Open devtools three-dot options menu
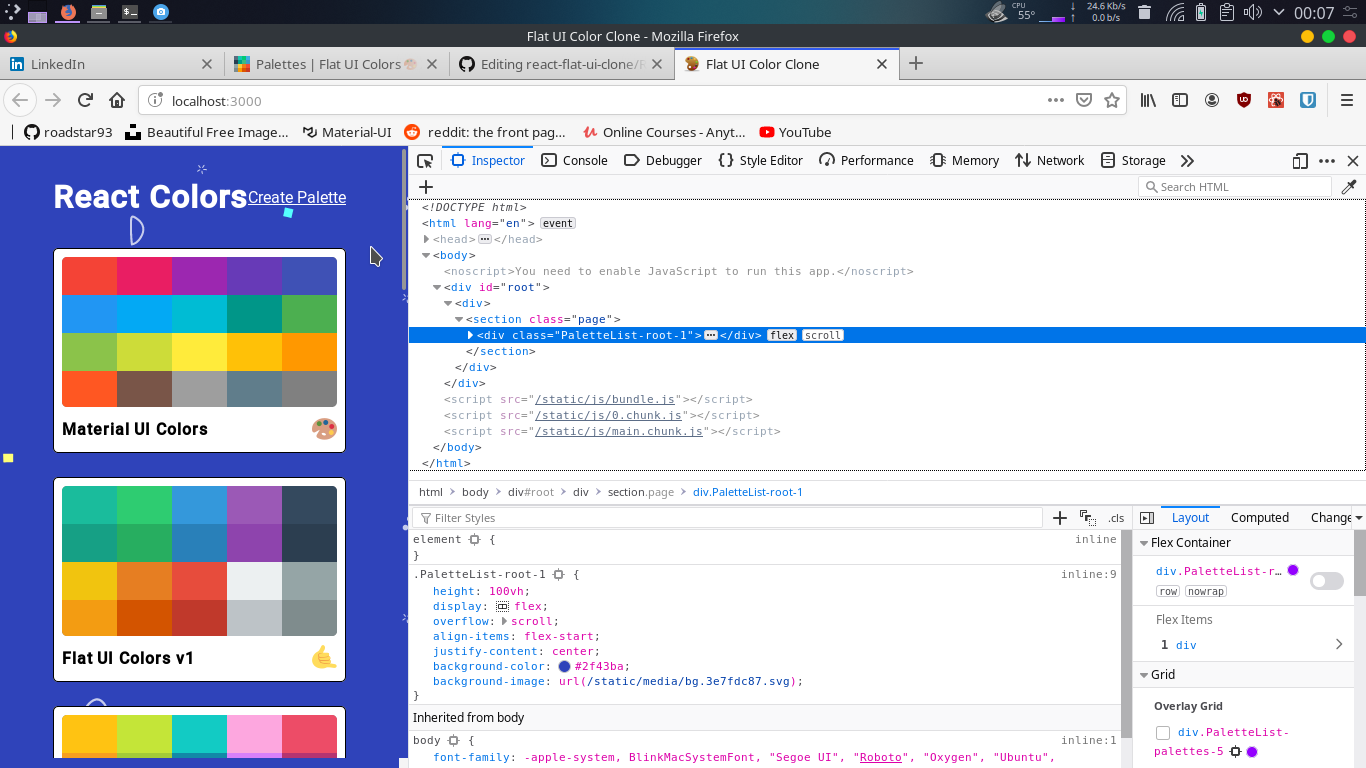Screen dimensions: 1366x768 coord(1327,160)
